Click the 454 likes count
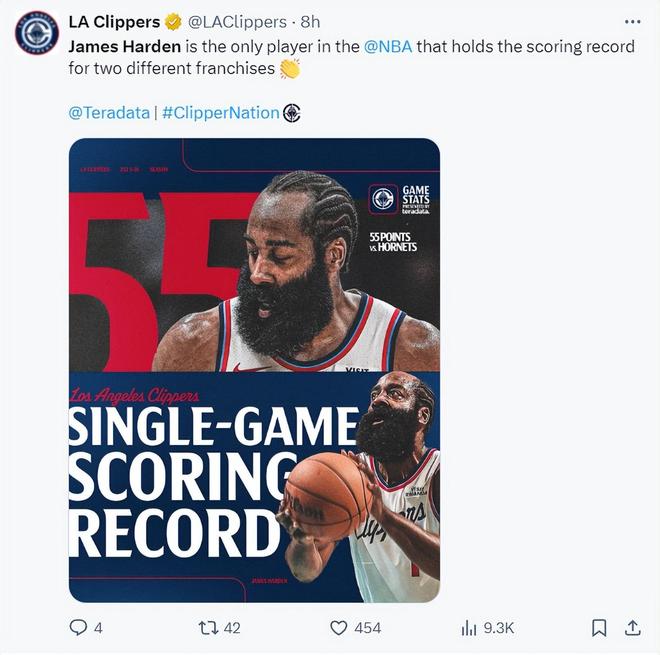 coord(367,628)
